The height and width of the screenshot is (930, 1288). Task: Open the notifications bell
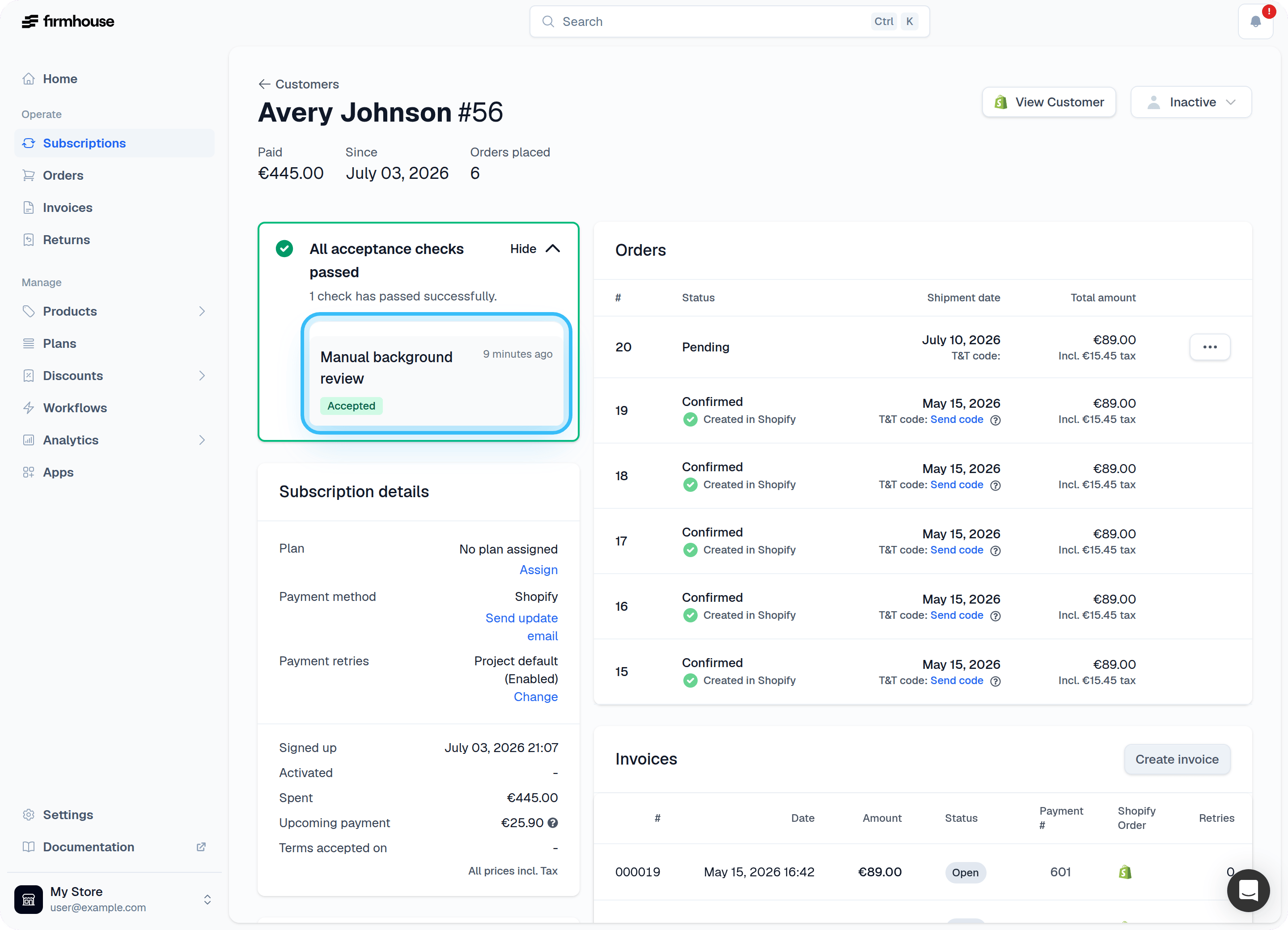pyautogui.click(x=1256, y=21)
